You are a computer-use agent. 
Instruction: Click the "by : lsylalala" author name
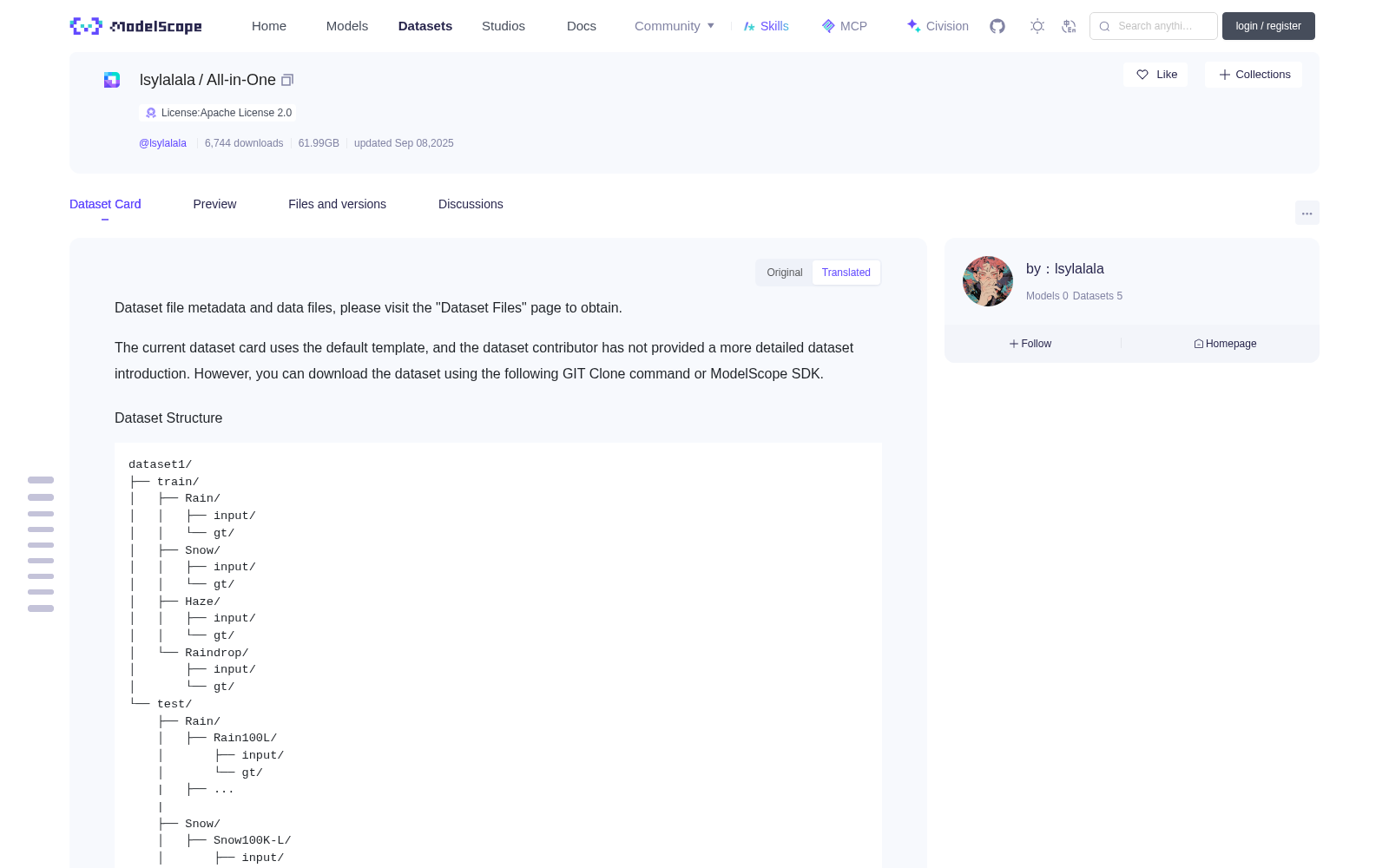1065,269
